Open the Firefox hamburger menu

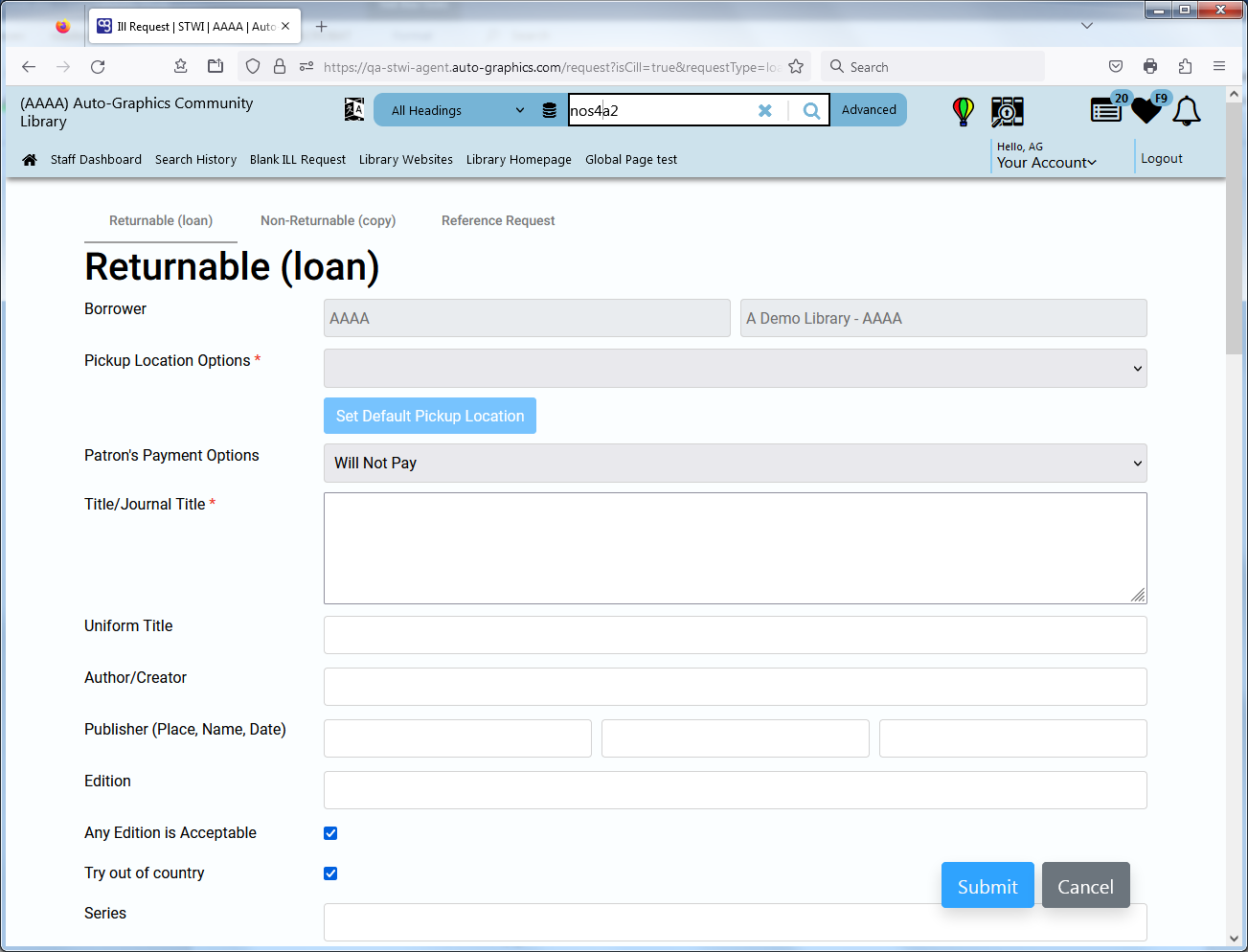pos(1219,67)
